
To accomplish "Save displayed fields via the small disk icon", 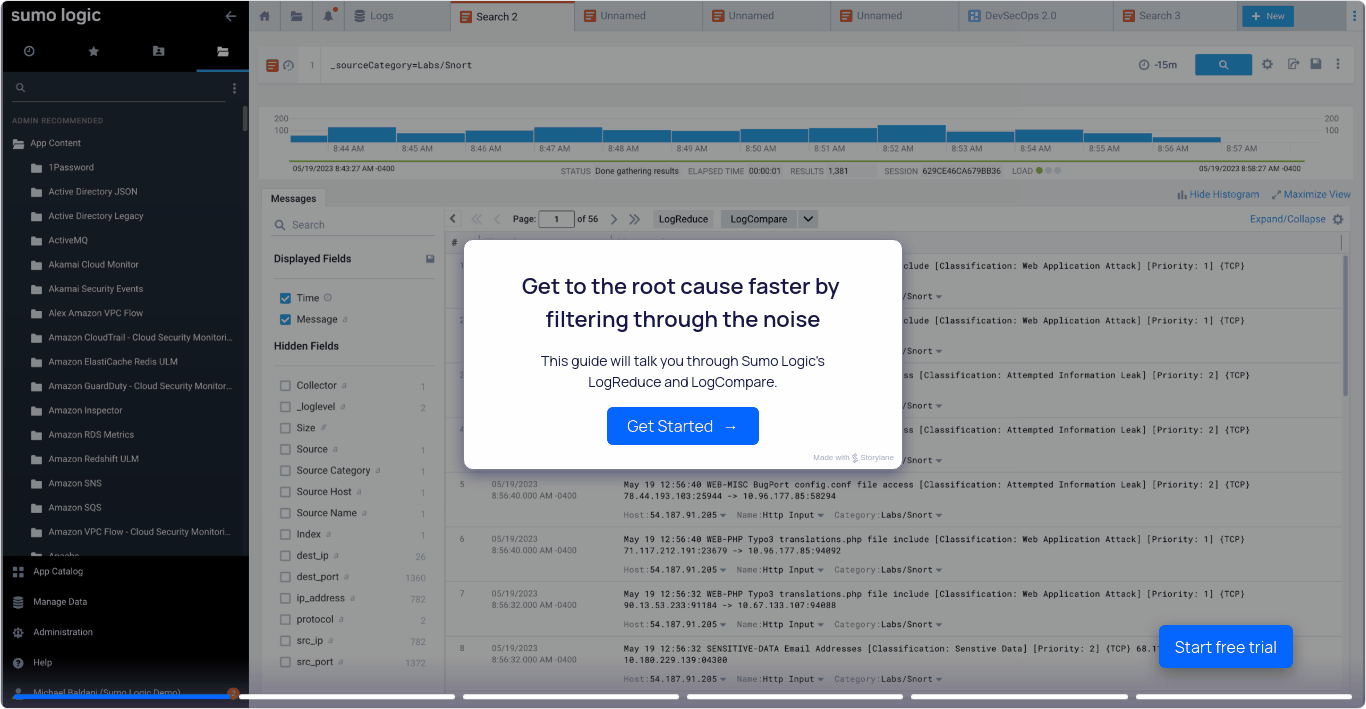I will [430, 258].
